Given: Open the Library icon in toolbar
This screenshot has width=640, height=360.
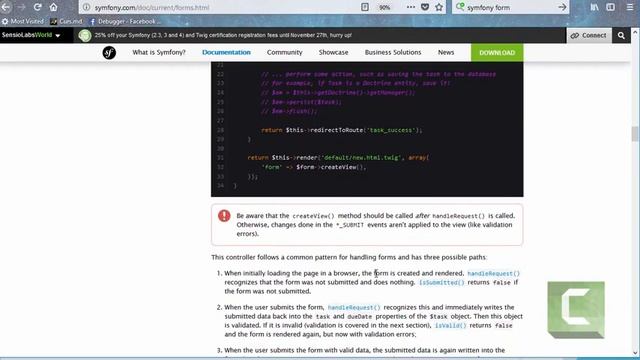Looking at the screenshot, I should coord(594,7).
